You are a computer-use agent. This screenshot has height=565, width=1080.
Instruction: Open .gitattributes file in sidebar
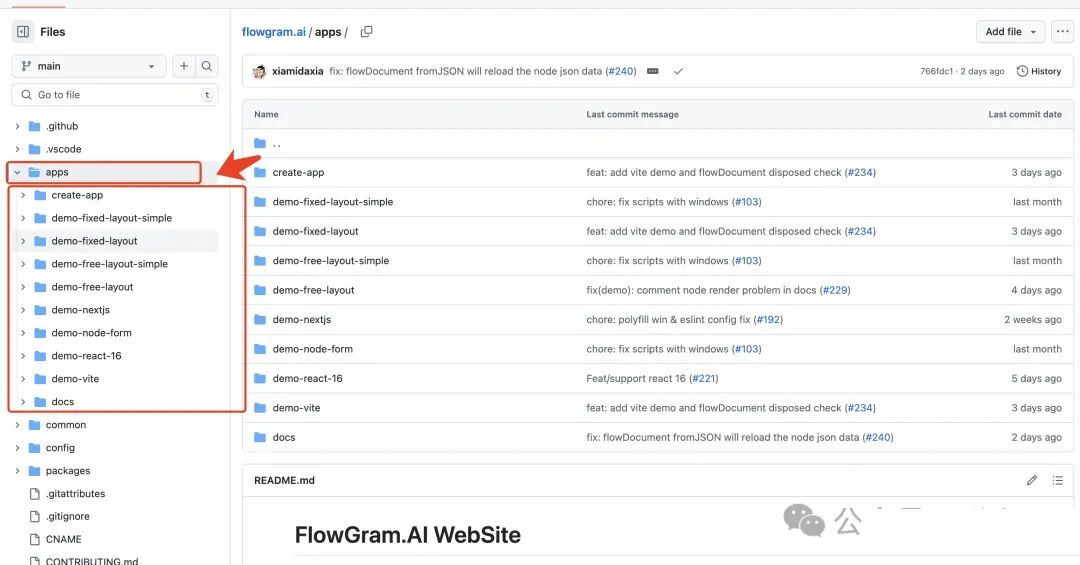coord(75,493)
